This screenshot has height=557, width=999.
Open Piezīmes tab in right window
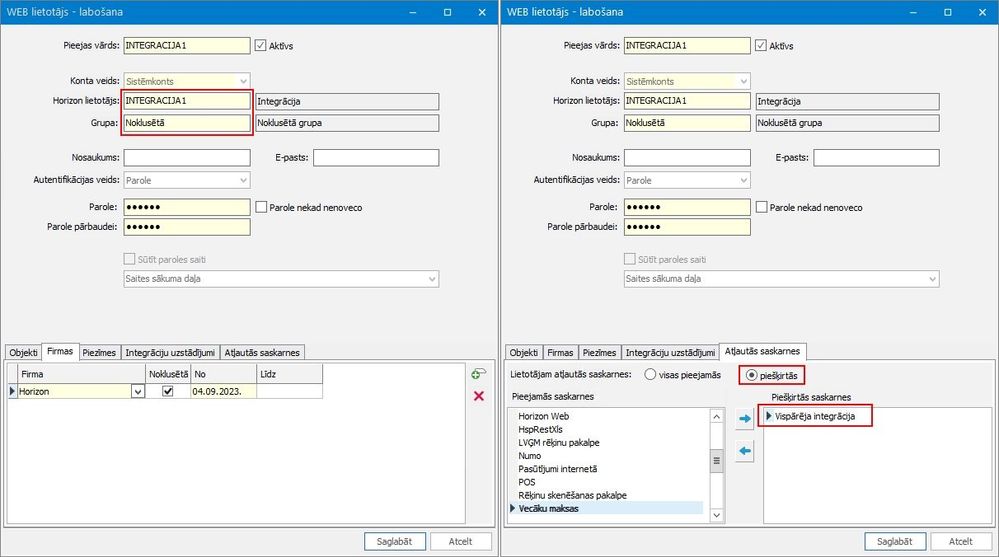pyautogui.click(x=600, y=352)
